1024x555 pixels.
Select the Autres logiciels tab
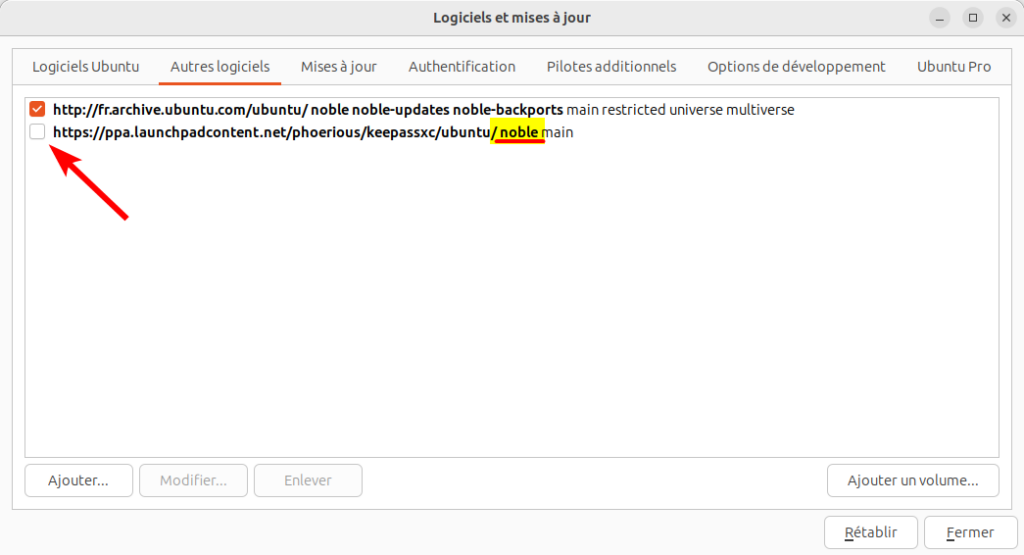pyautogui.click(x=220, y=67)
